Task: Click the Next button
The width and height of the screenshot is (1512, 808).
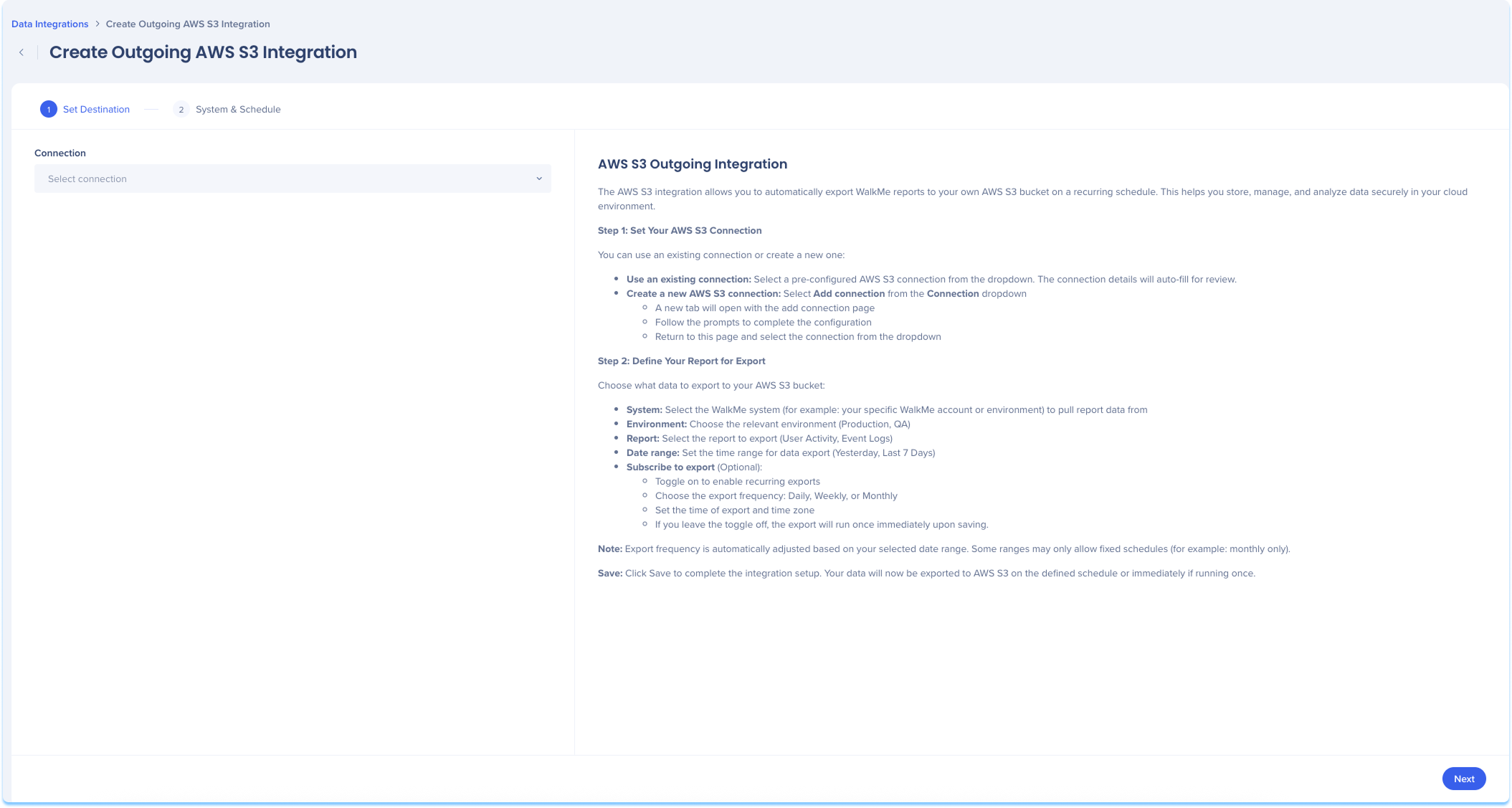Action: [1464, 779]
